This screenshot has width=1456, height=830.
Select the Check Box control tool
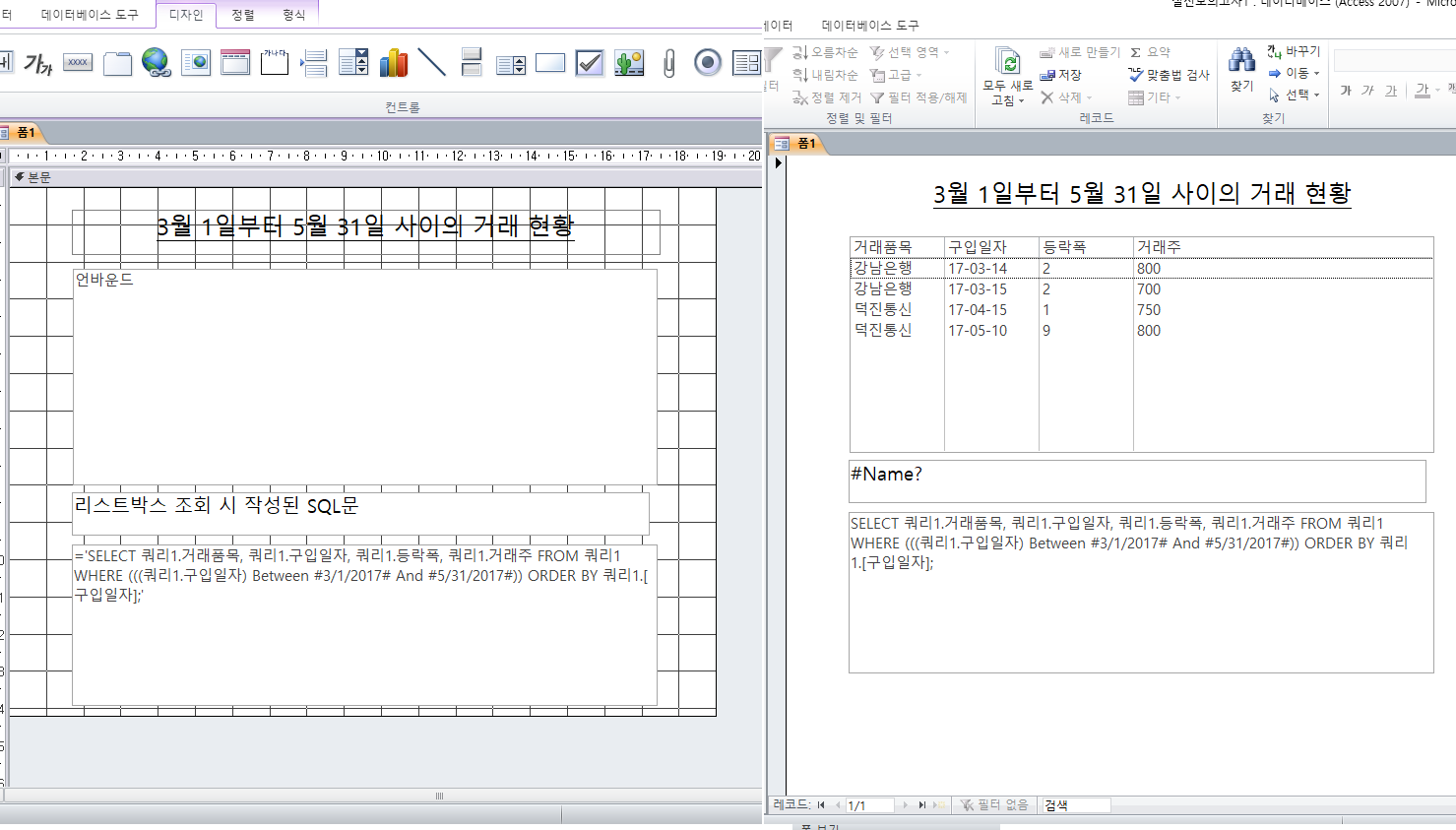[x=590, y=63]
